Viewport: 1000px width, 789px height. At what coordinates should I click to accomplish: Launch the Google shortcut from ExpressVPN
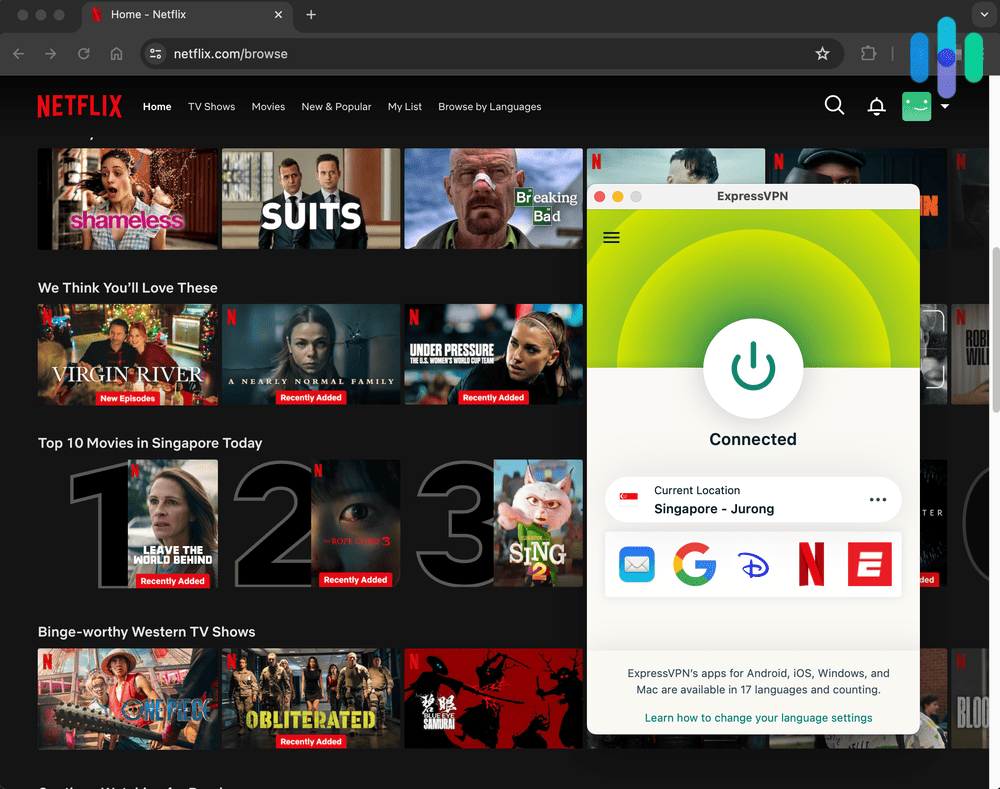click(694, 564)
